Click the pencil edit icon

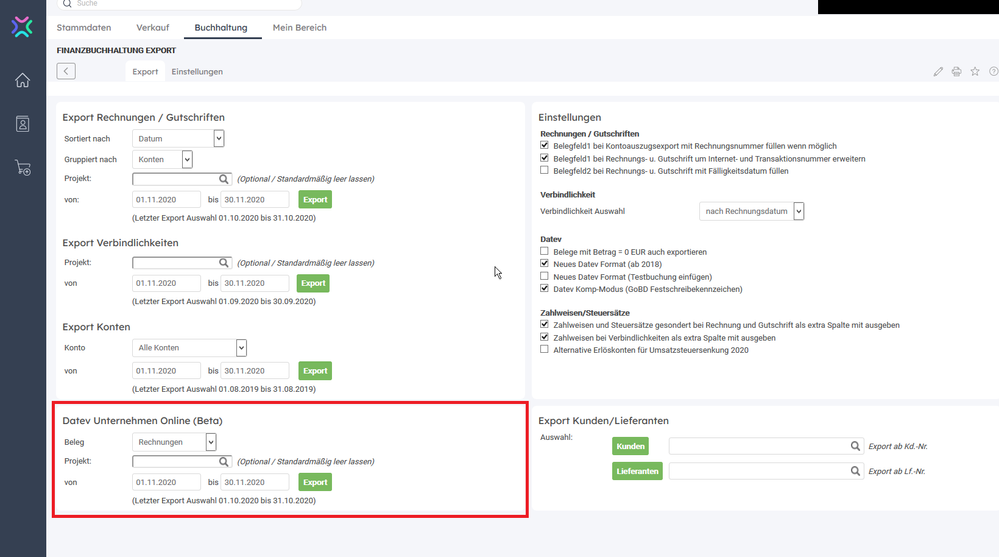click(x=938, y=72)
